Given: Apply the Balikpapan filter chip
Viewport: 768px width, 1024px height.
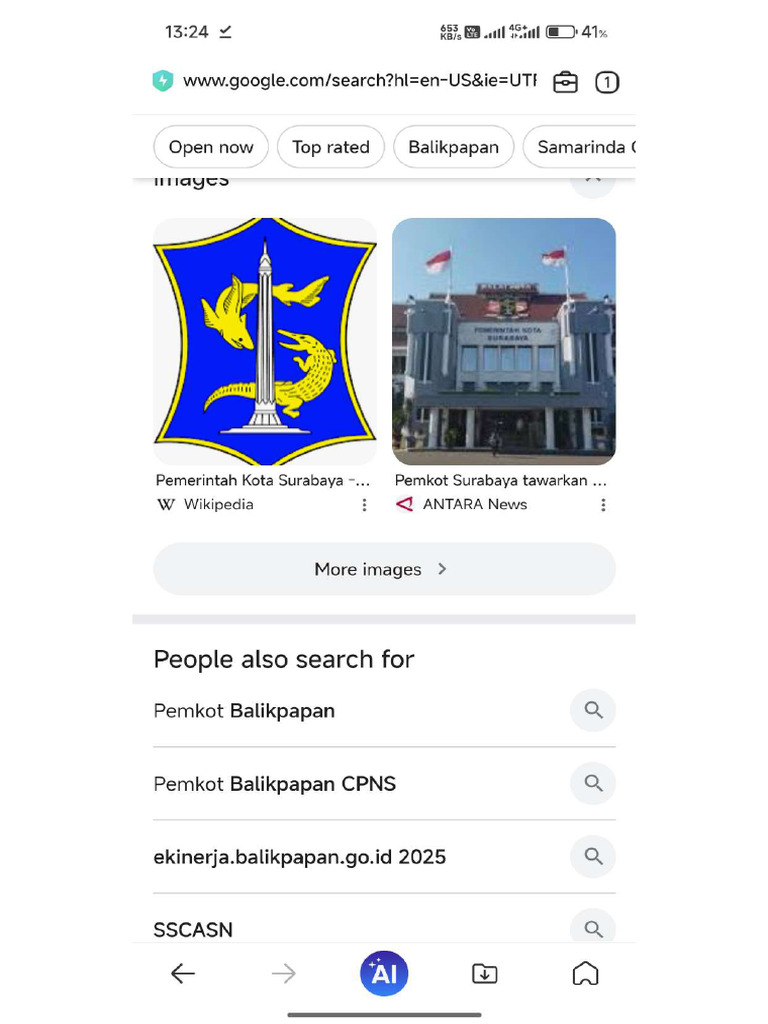Looking at the screenshot, I should (x=453, y=147).
